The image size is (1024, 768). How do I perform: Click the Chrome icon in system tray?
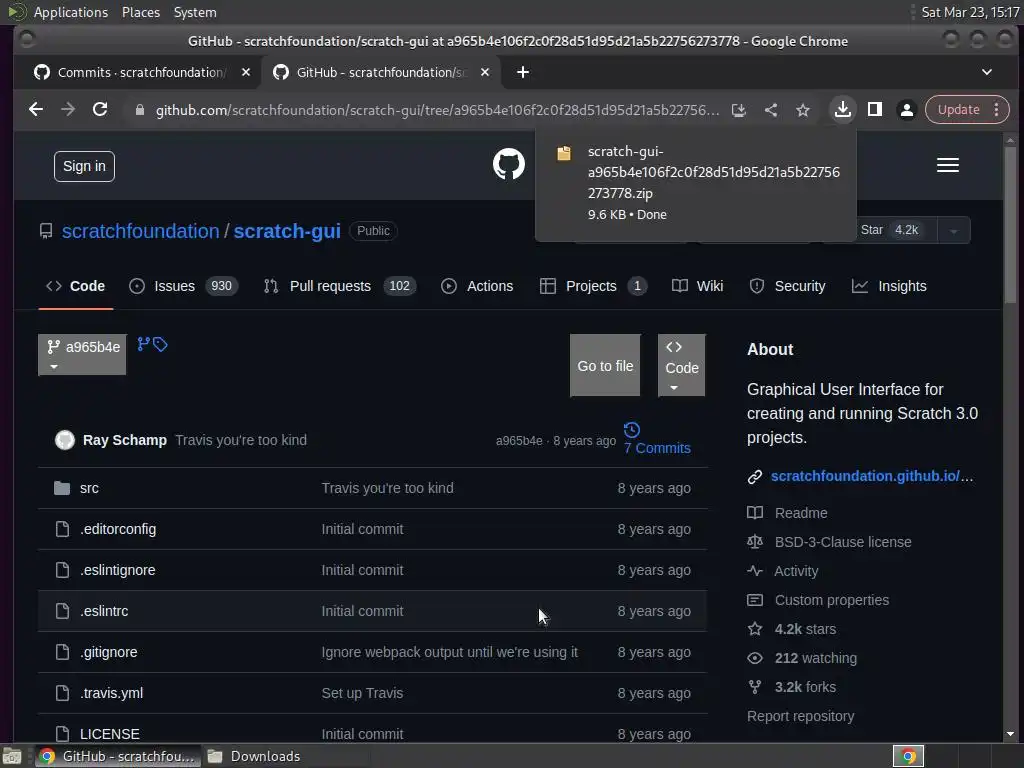[x=908, y=756]
